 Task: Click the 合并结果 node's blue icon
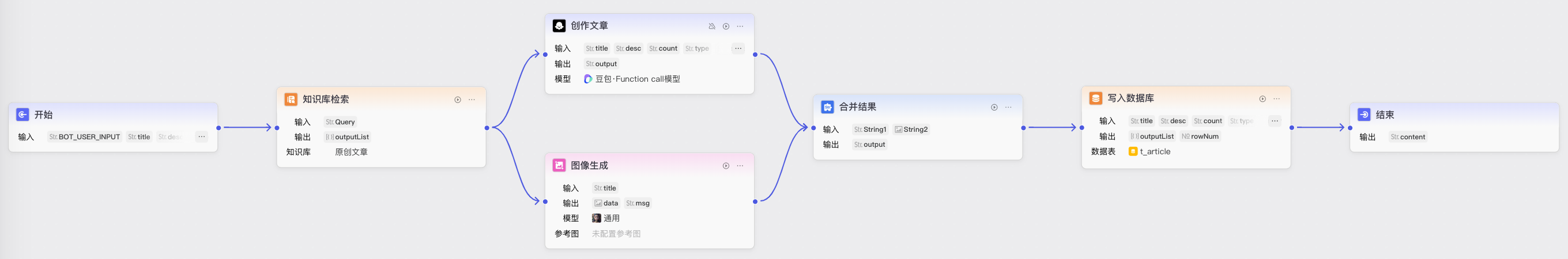pyautogui.click(x=827, y=107)
